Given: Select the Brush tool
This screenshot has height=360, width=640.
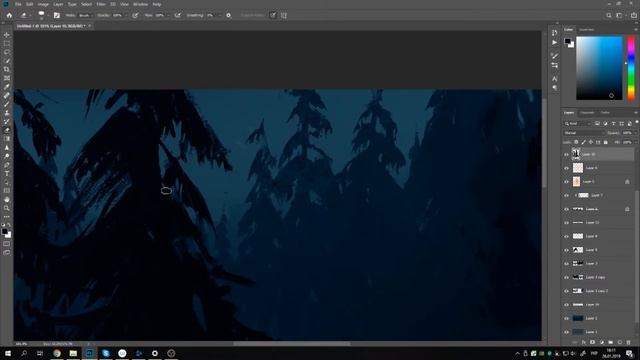Looking at the screenshot, I should click(x=7, y=104).
